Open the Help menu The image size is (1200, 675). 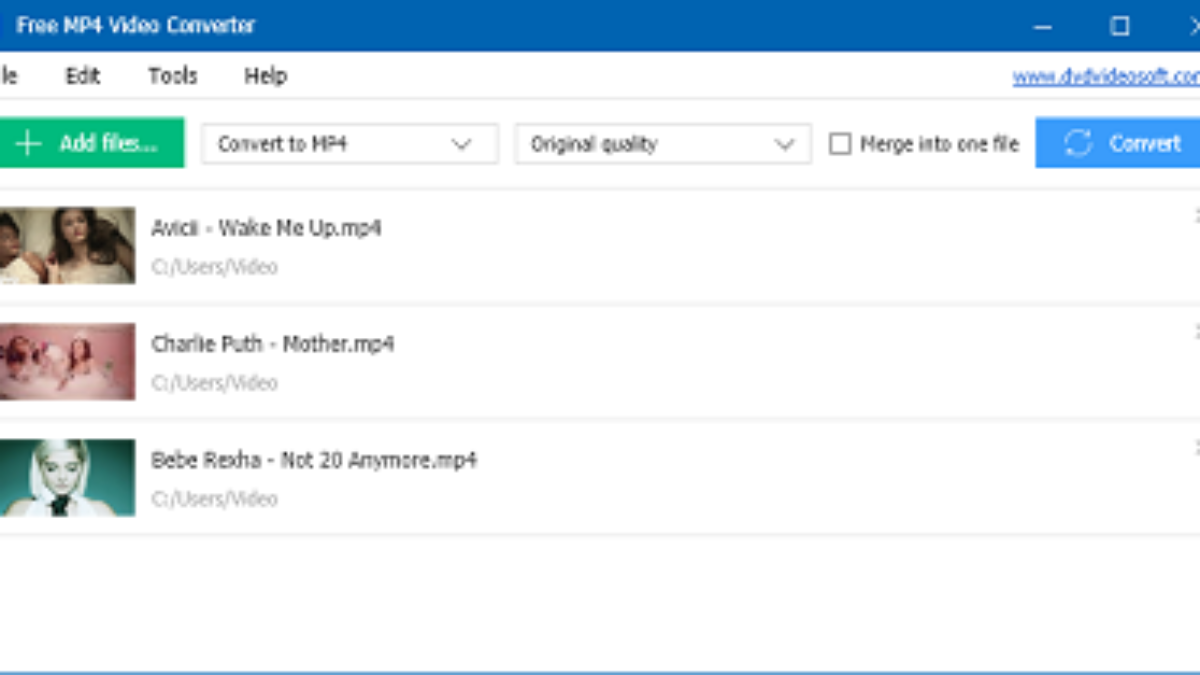coord(266,76)
